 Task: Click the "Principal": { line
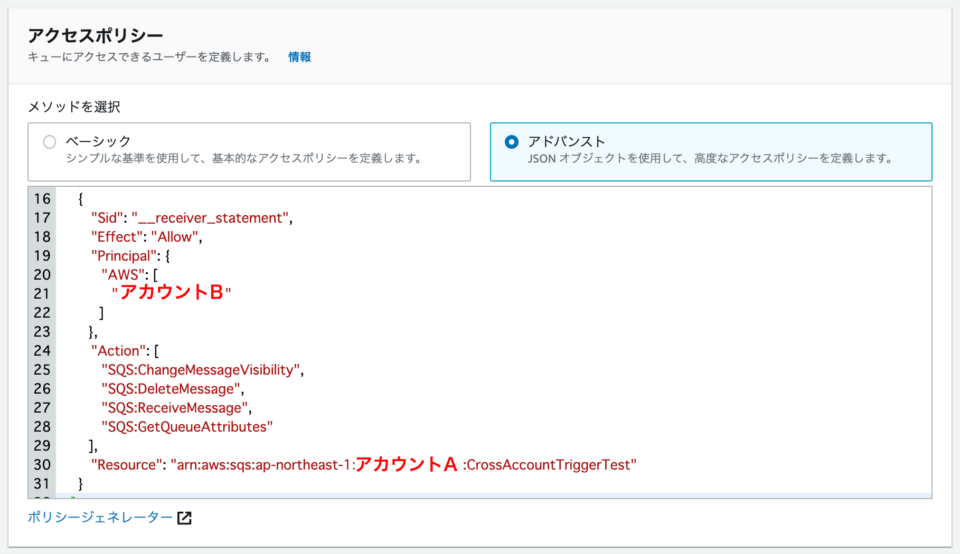pyautogui.click(x=130, y=256)
